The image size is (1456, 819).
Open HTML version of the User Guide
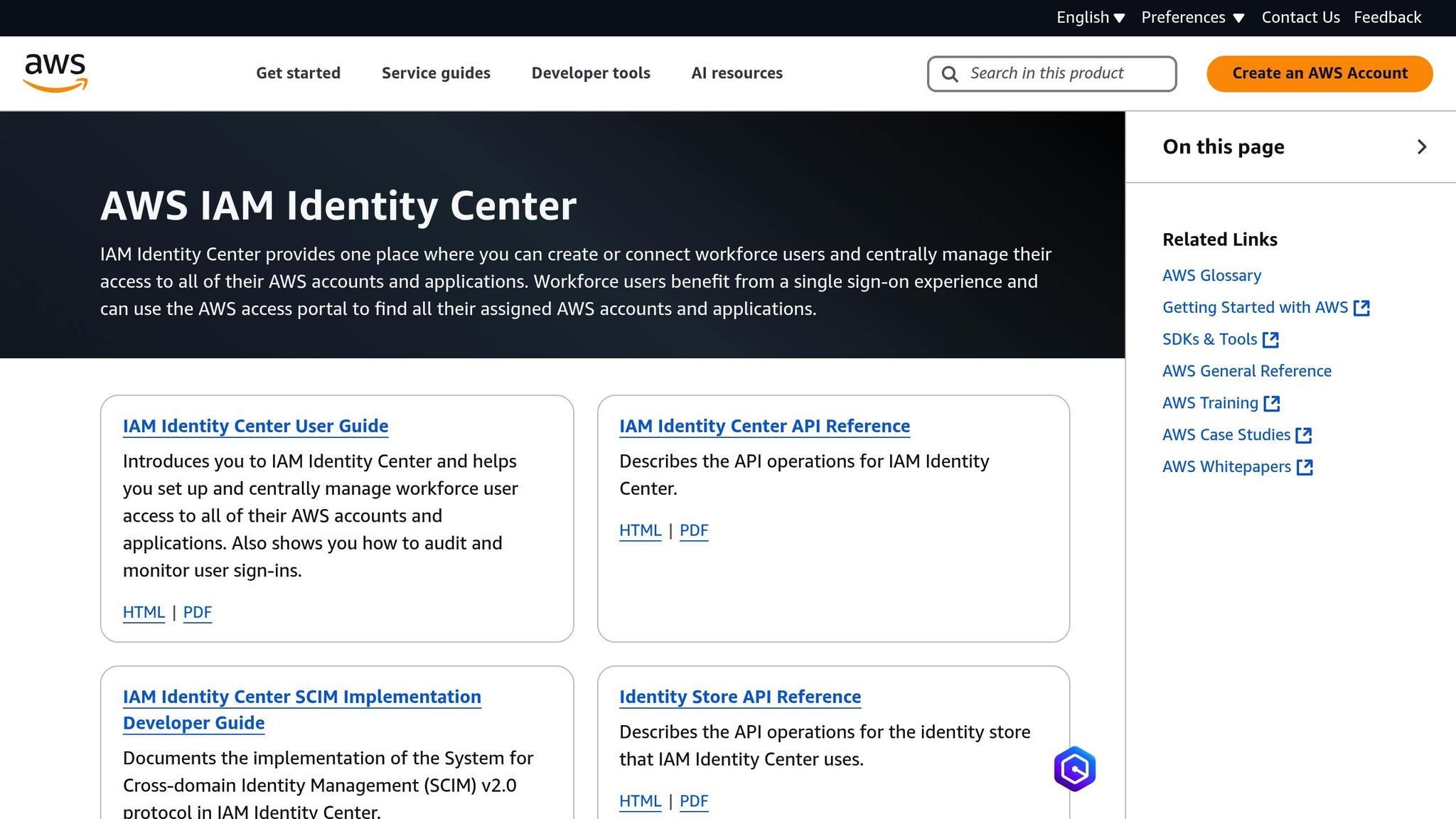(144, 612)
